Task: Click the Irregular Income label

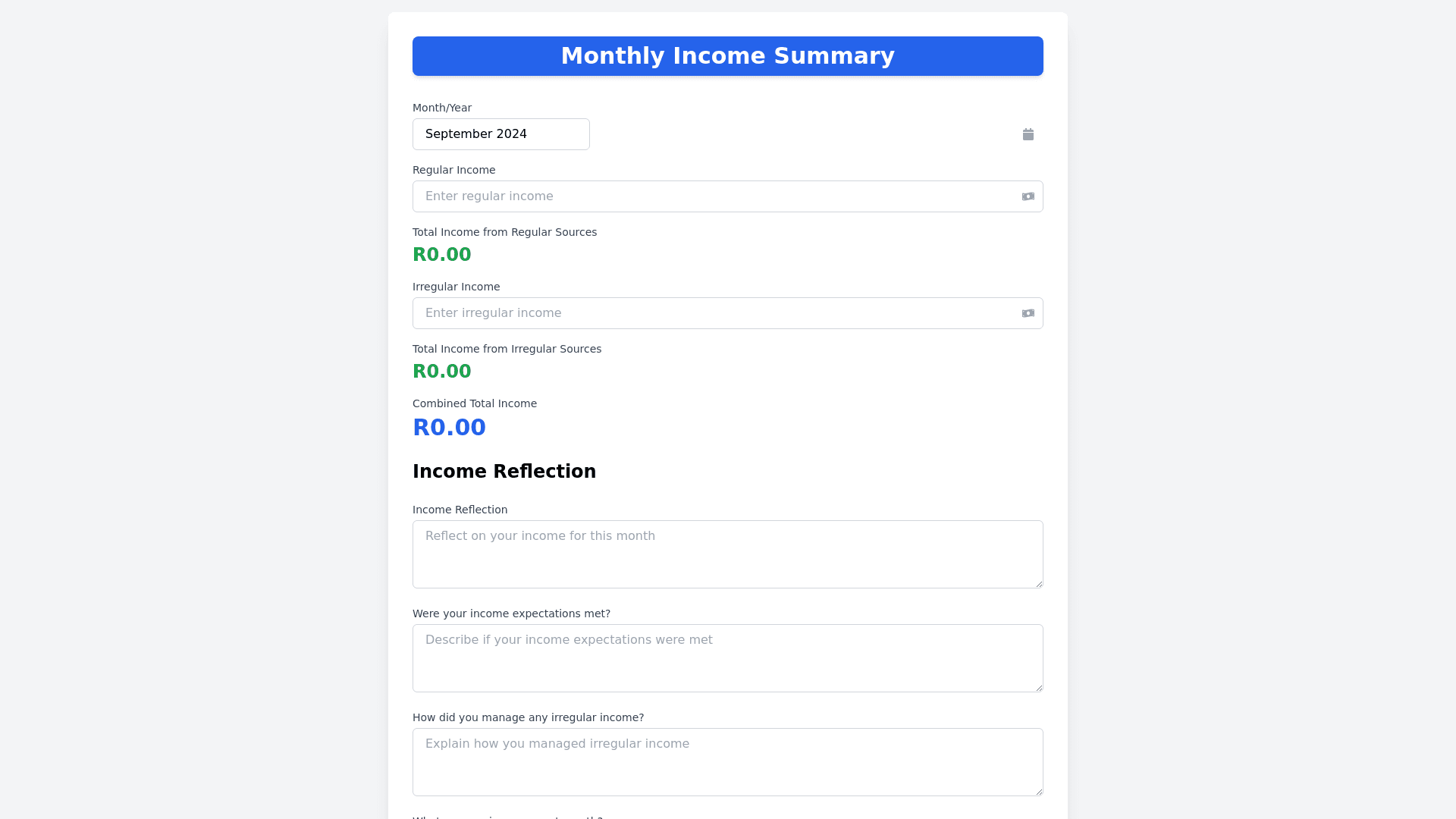Action: click(x=456, y=287)
